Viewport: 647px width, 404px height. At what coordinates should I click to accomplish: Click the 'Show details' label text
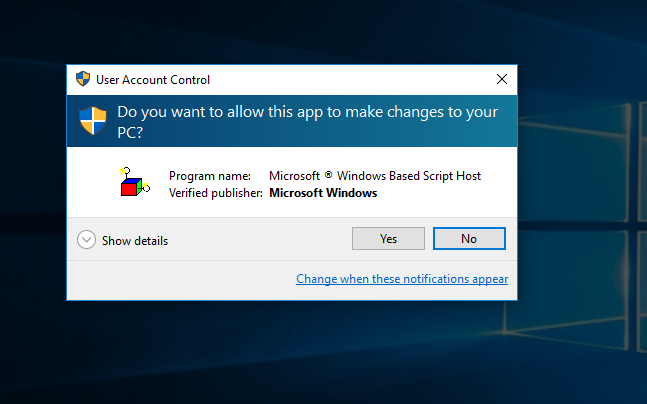pyautogui.click(x=135, y=241)
